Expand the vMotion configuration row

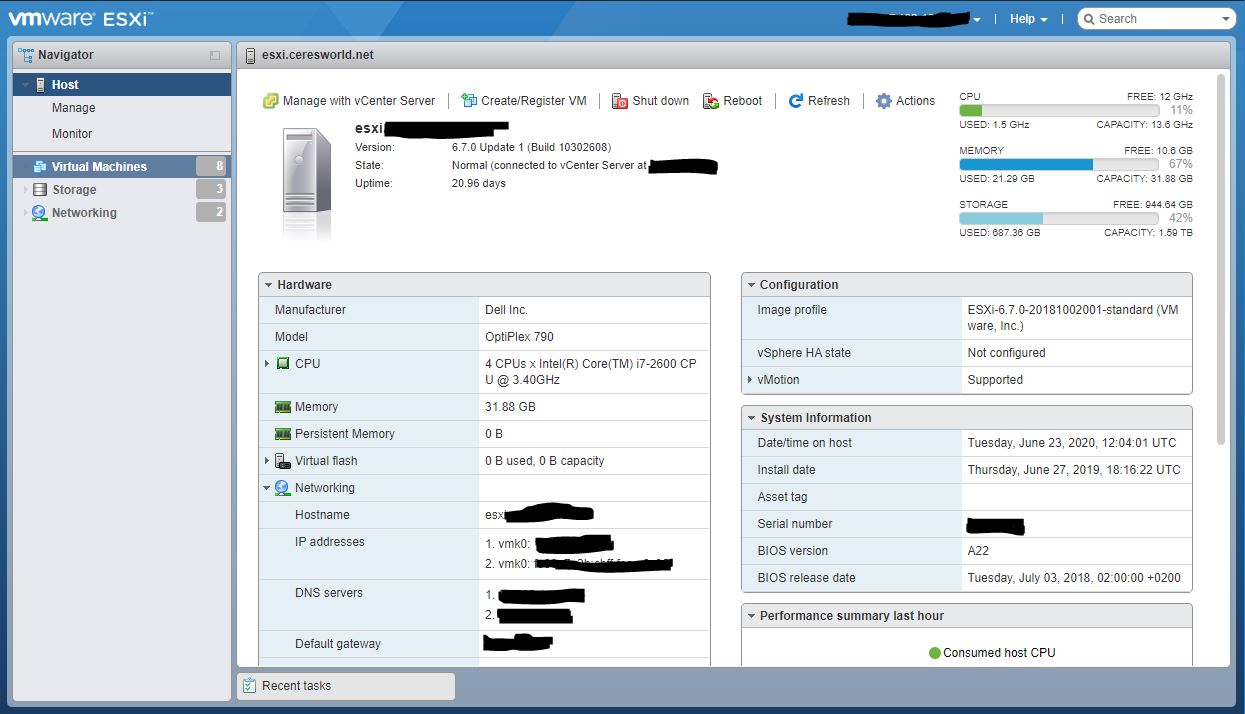click(x=750, y=380)
